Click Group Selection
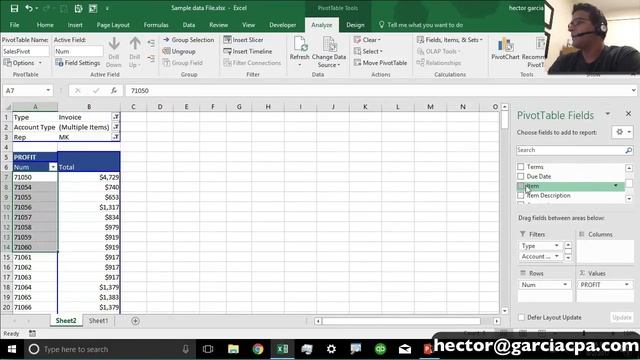The width and height of the screenshot is (640, 360). [188, 40]
